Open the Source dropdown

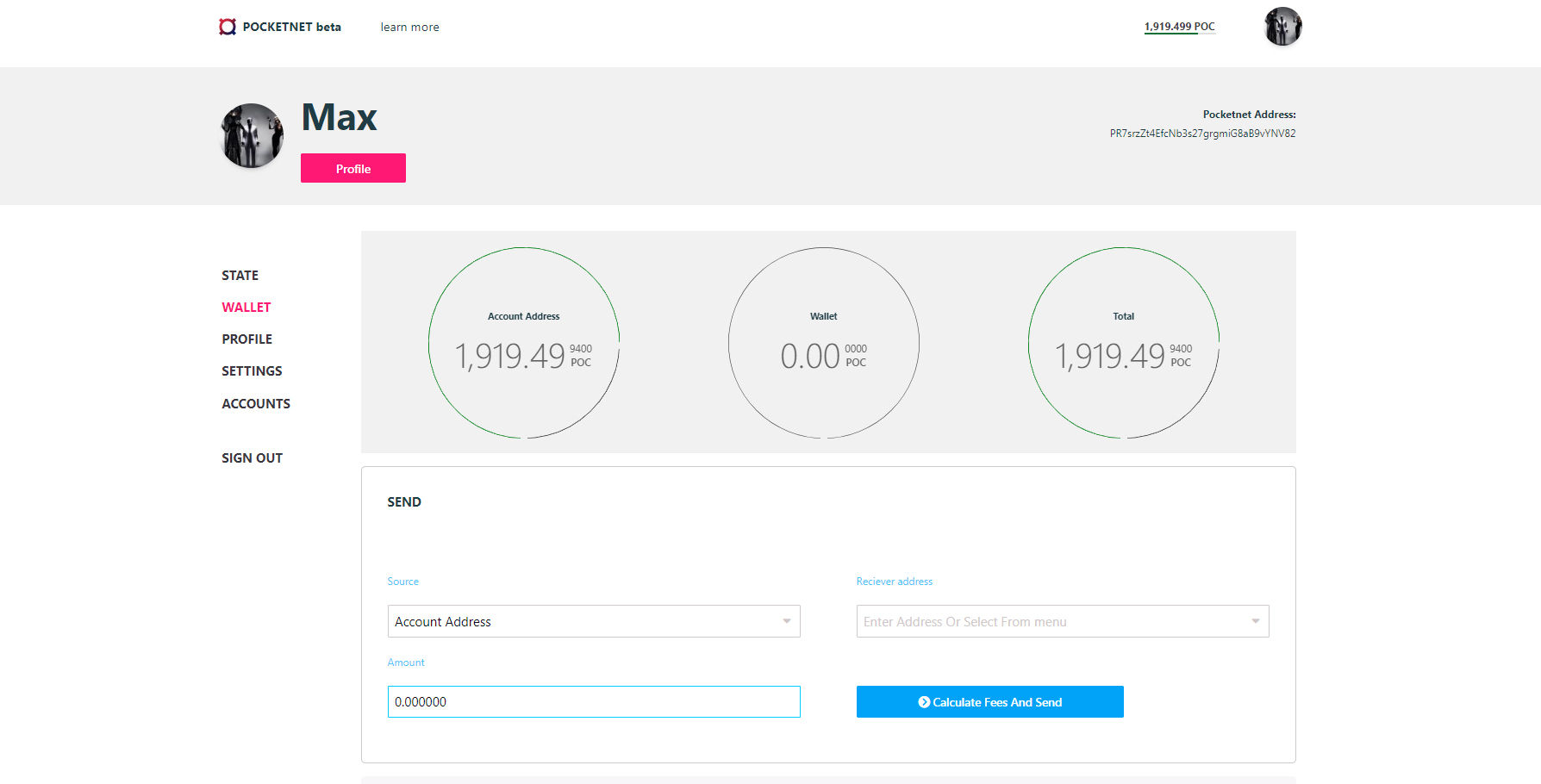point(594,621)
